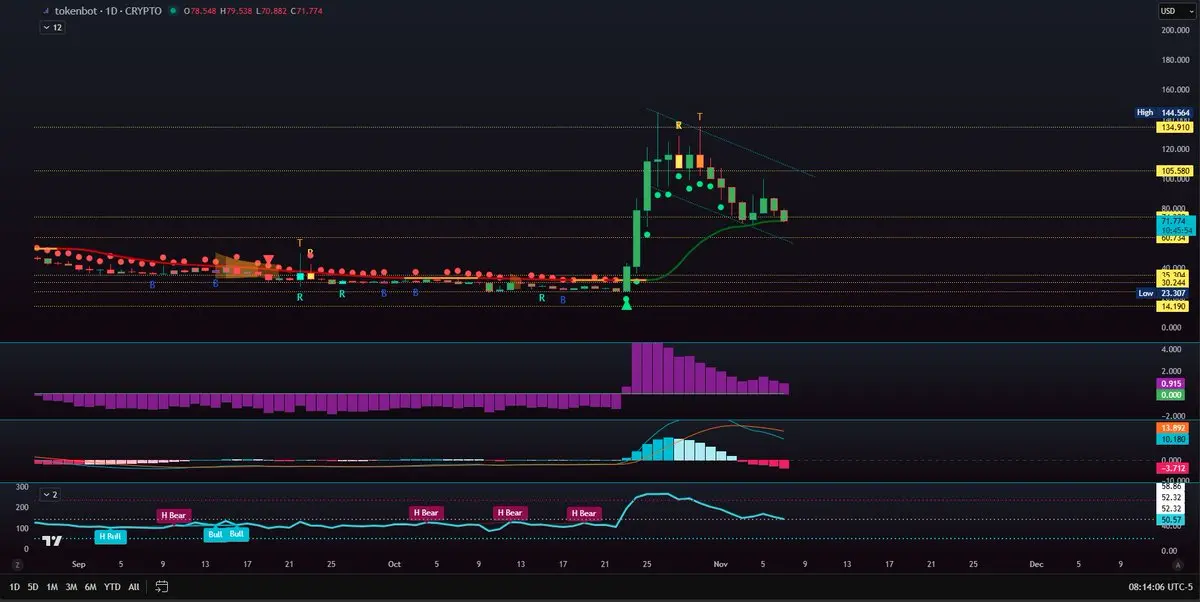Screen dimensions: 1200x602
Task: Click the Oct date label on time axis
Action: pyautogui.click(x=394, y=565)
